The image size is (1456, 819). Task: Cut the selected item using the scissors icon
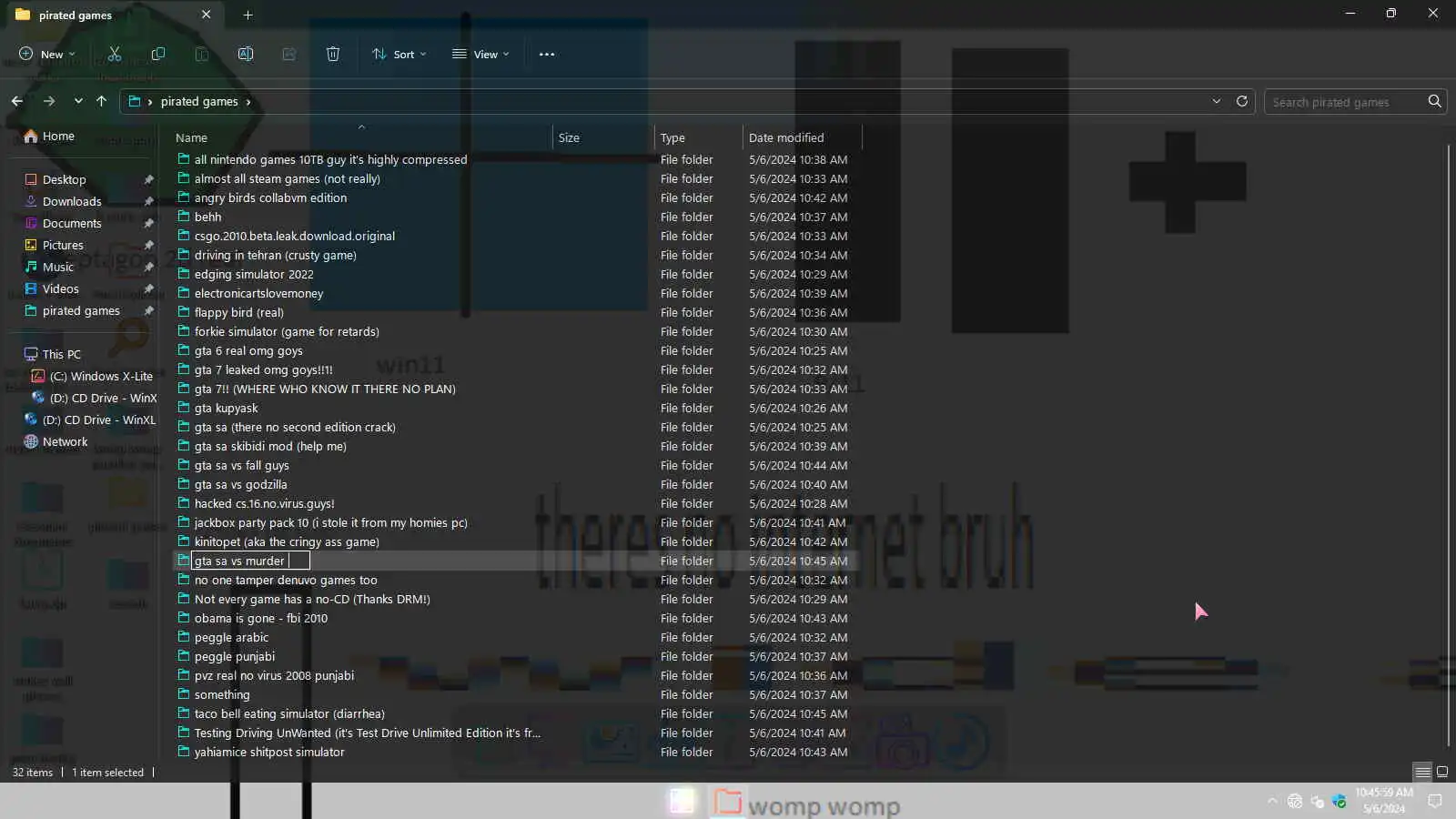coord(115,54)
